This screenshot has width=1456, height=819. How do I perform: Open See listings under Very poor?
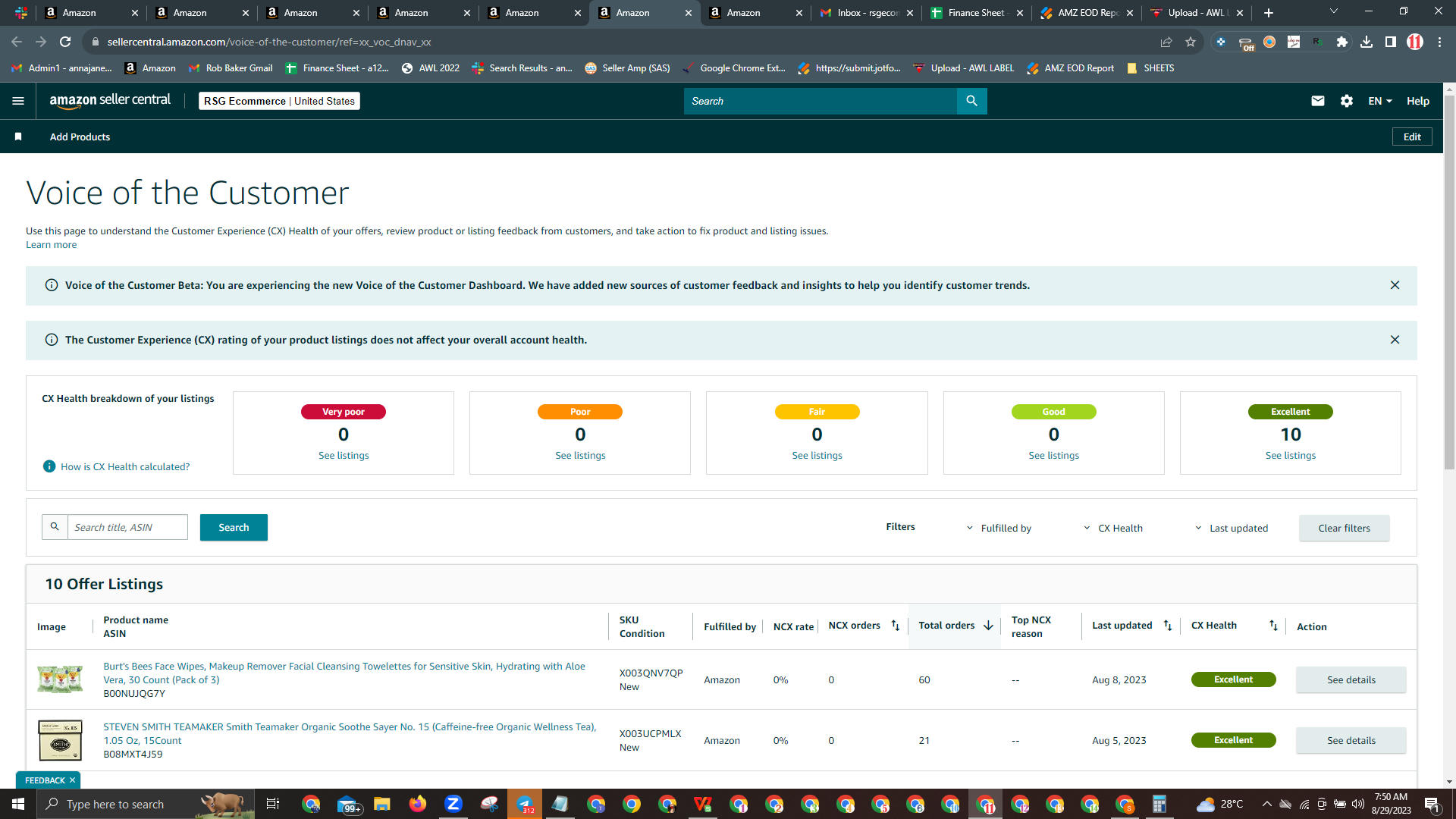pos(344,456)
